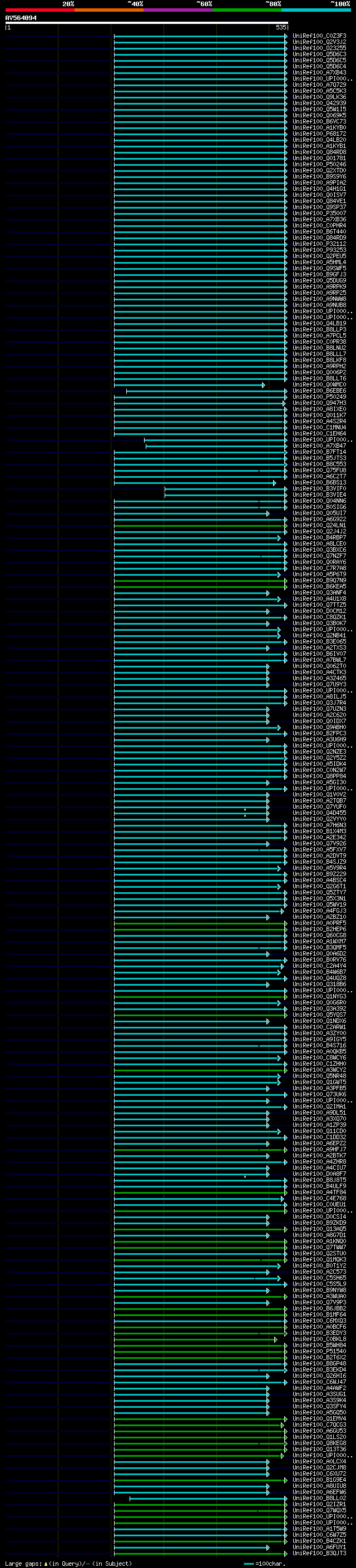Click the UniRef100_B6EBE6 label

click(x=319, y=391)
